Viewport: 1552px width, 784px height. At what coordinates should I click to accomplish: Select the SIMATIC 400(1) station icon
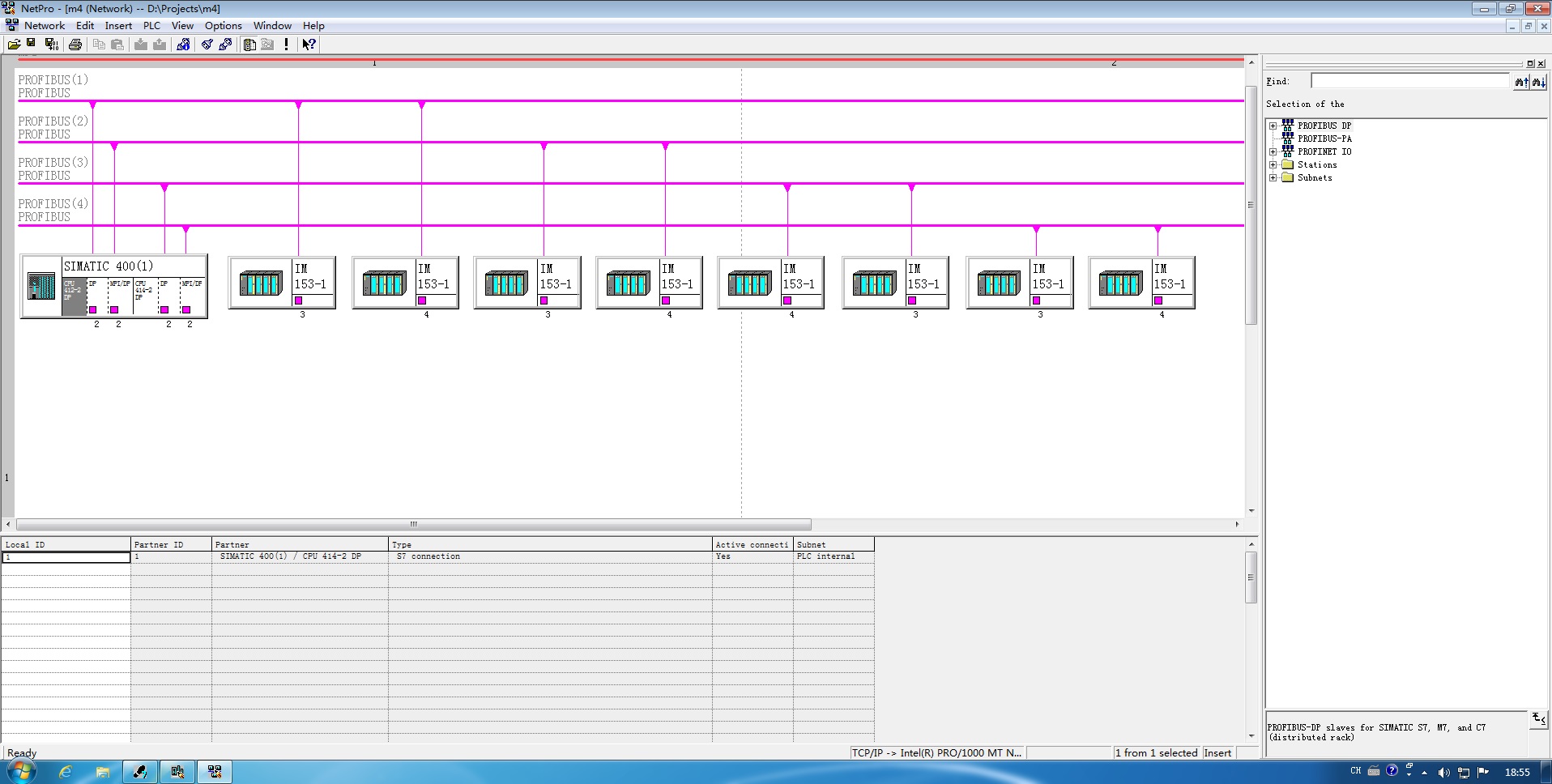41,286
